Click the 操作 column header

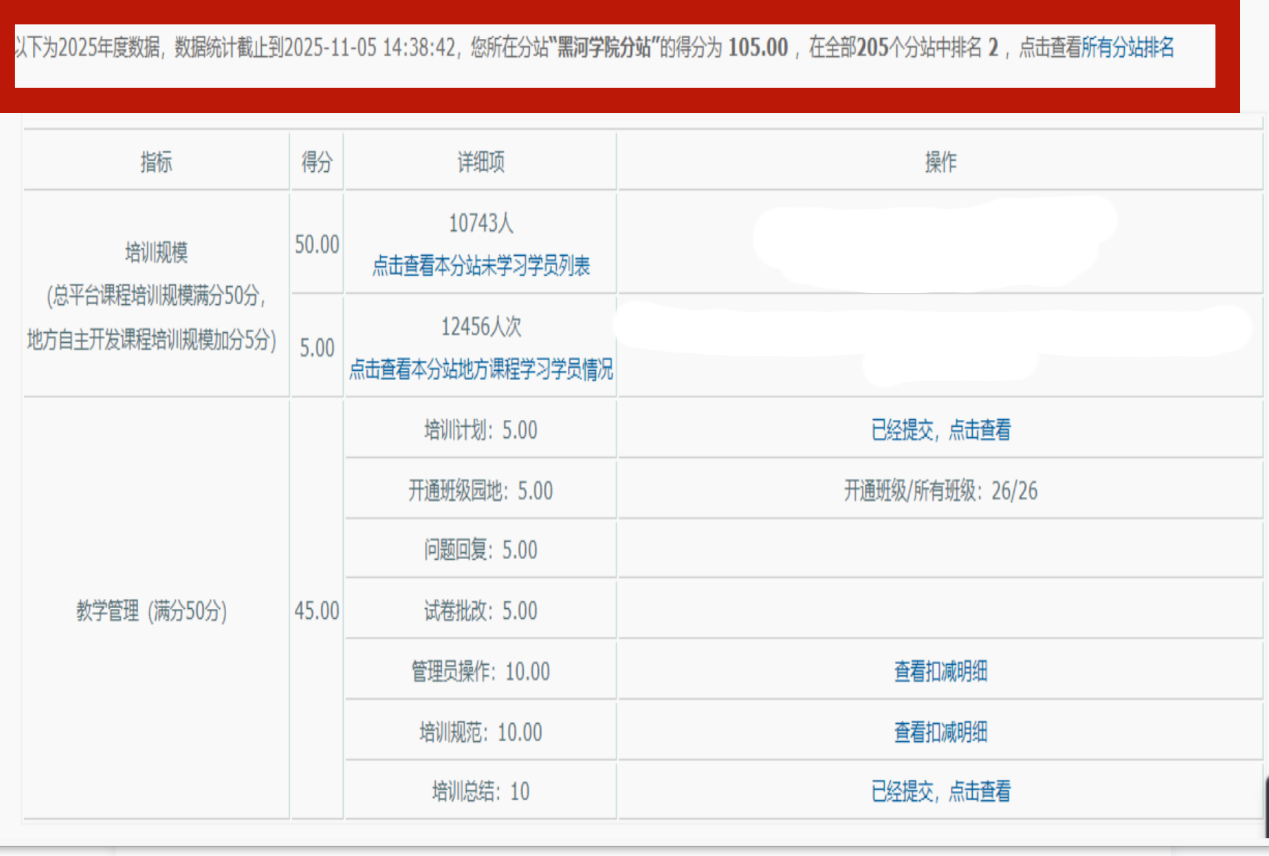point(940,163)
